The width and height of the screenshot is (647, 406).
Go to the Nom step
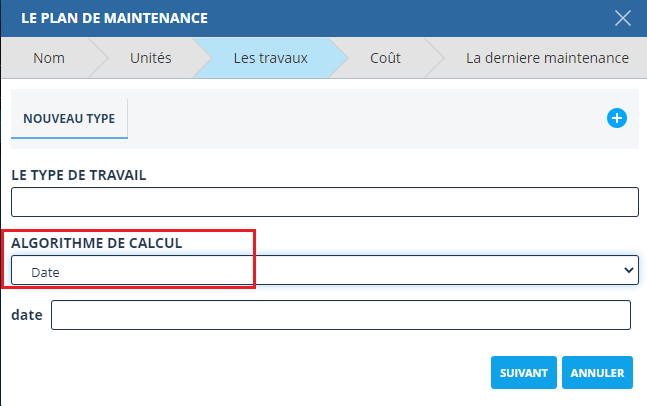49,58
